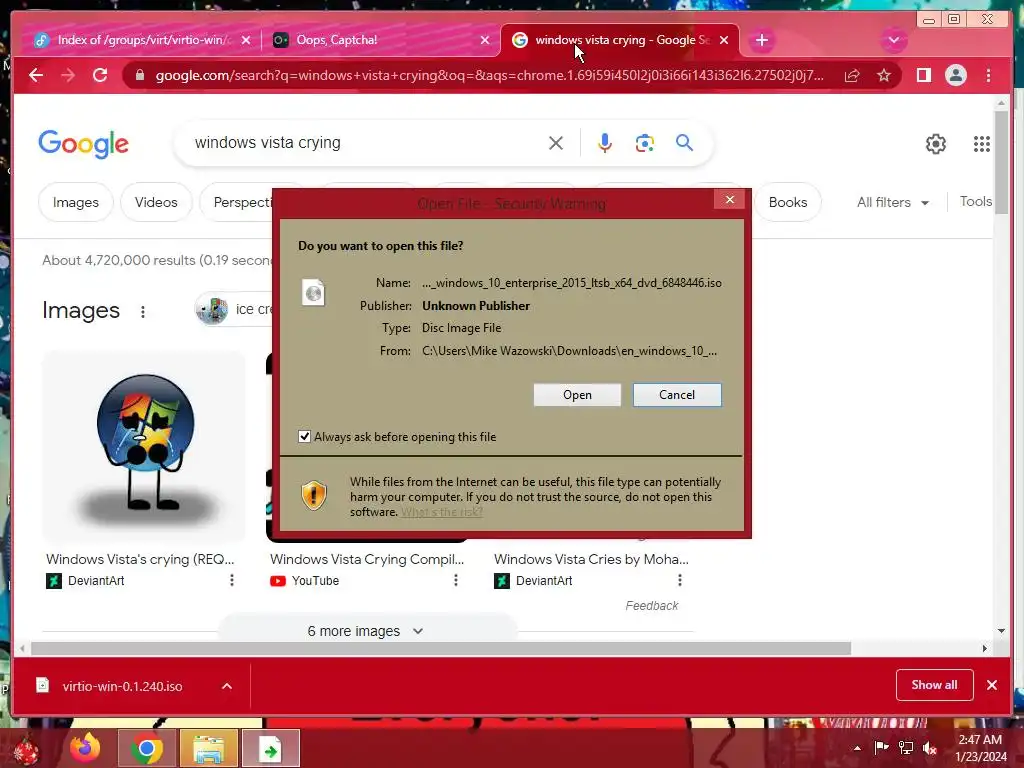
Task: Close the Index of /groups/virt tab
Action: [246, 40]
